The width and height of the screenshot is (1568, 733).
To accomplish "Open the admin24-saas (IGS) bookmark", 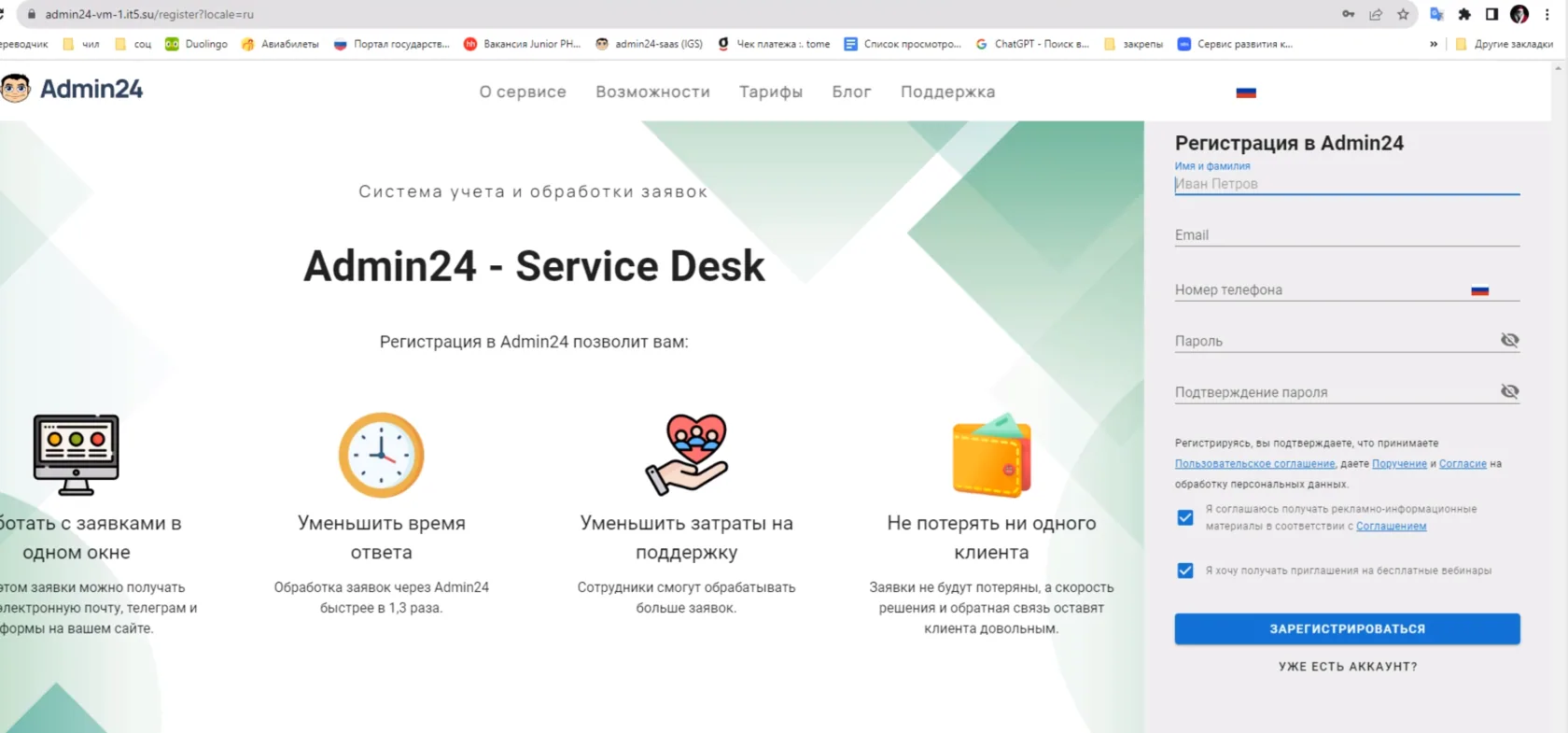I will pyautogui.click(x=649, y=44).
